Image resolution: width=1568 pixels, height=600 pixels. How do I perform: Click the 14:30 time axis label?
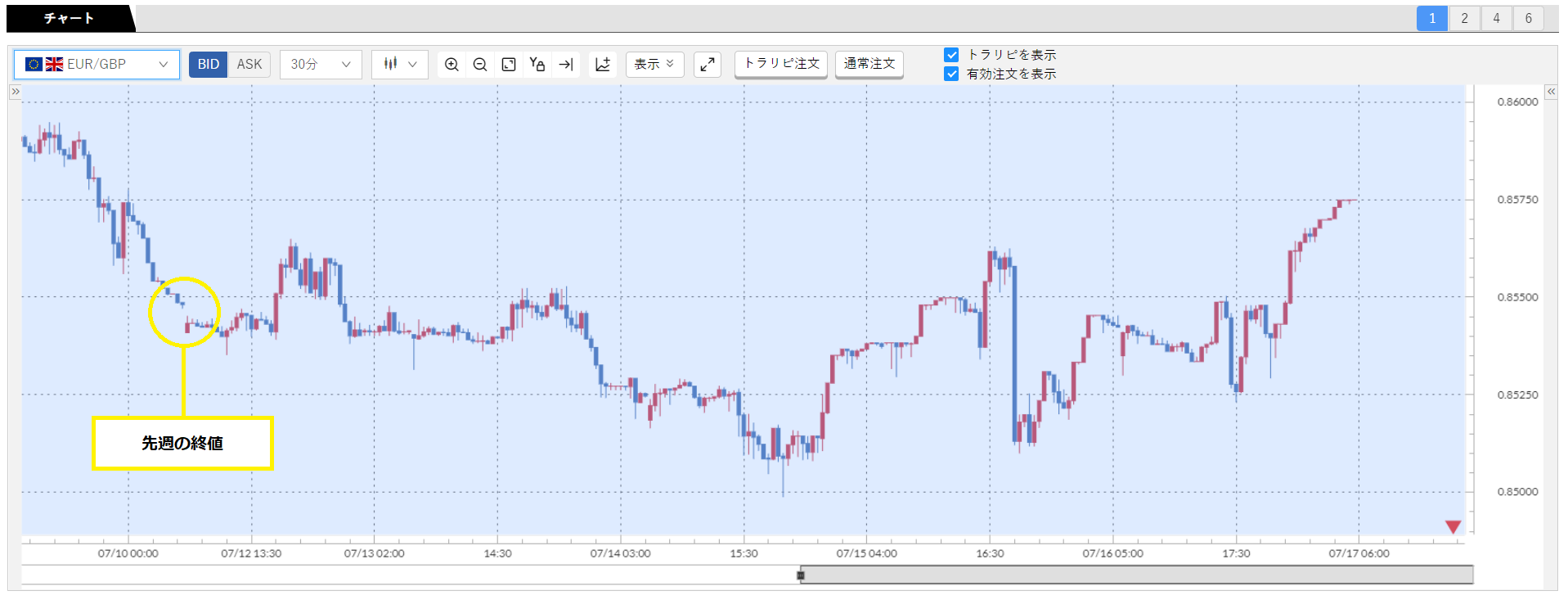pos(497,553)
